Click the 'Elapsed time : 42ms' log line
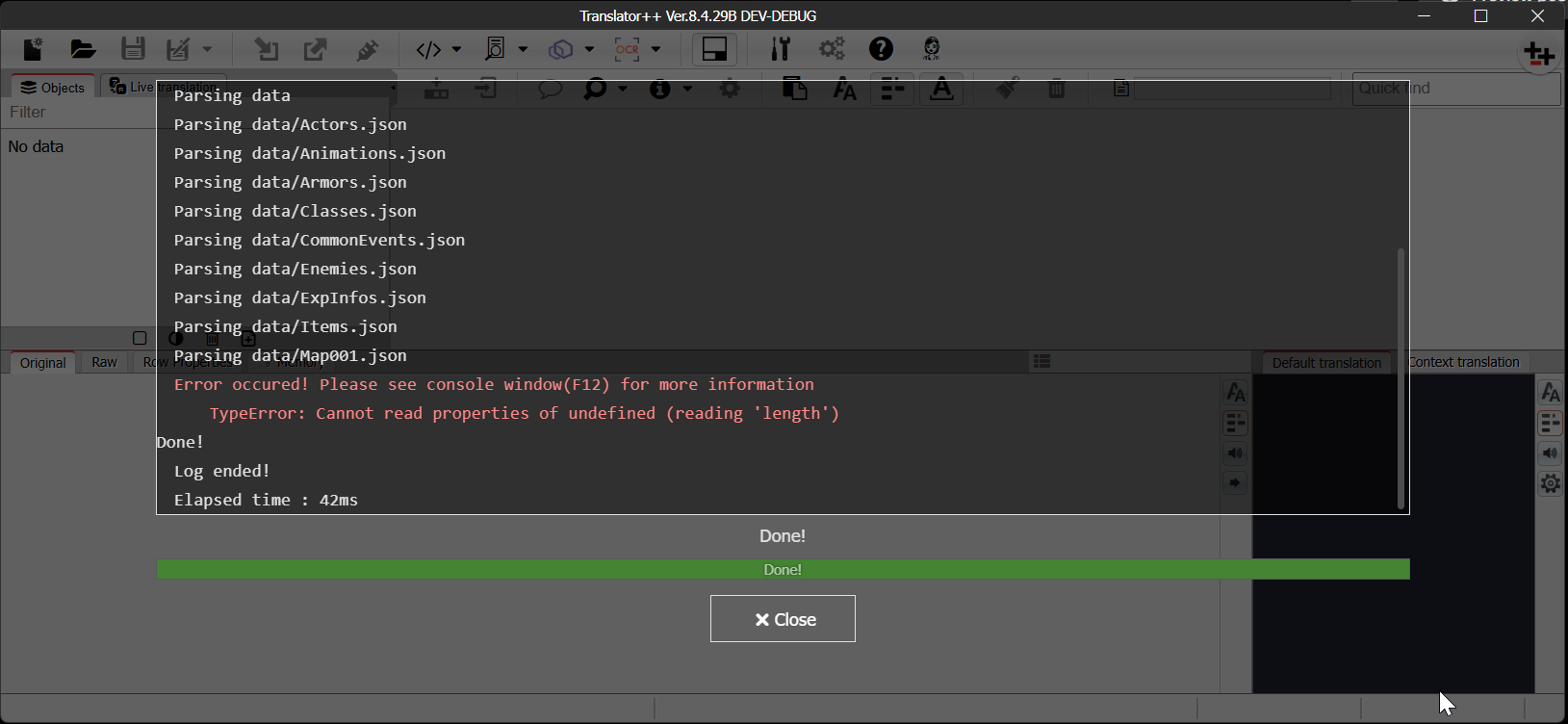Image resolution: width=1568 pixels, height=724 pixels. (x=266, y=501)
